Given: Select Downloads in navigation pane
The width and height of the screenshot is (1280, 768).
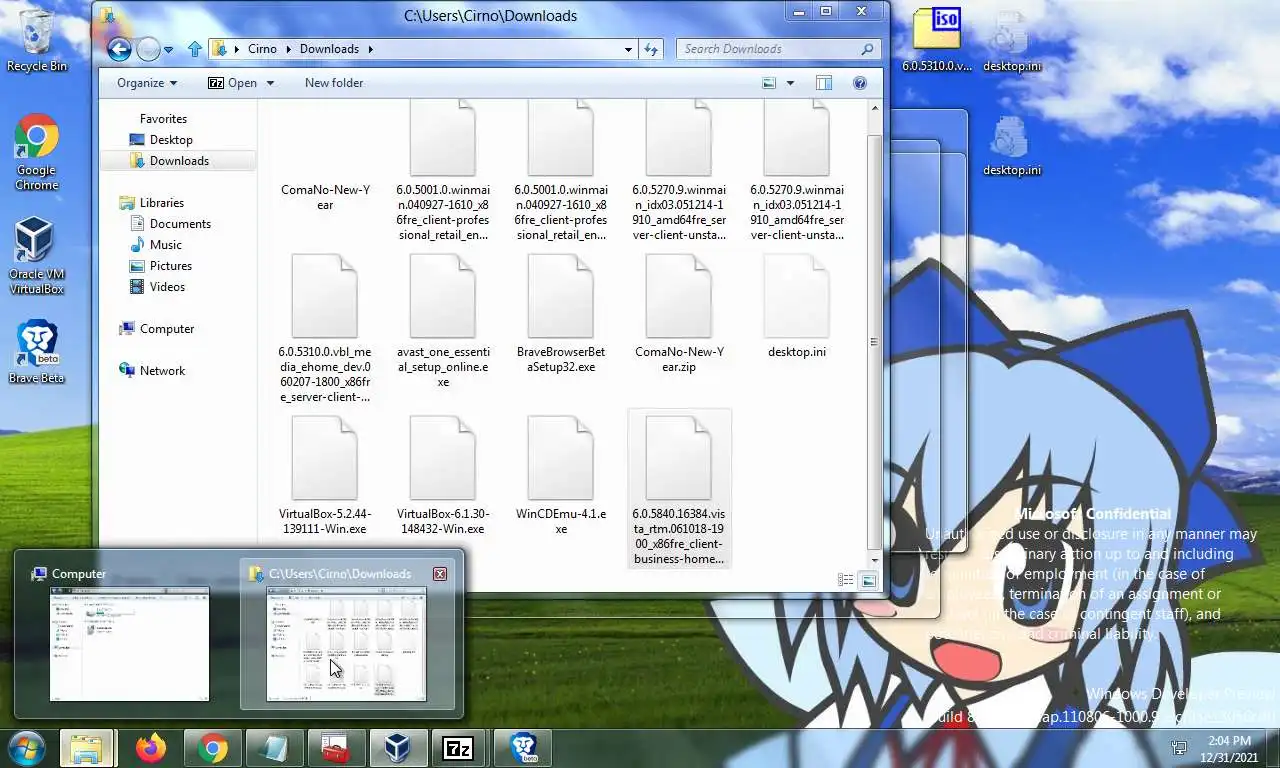Looking at the screenshot, I should click(179, 161).
